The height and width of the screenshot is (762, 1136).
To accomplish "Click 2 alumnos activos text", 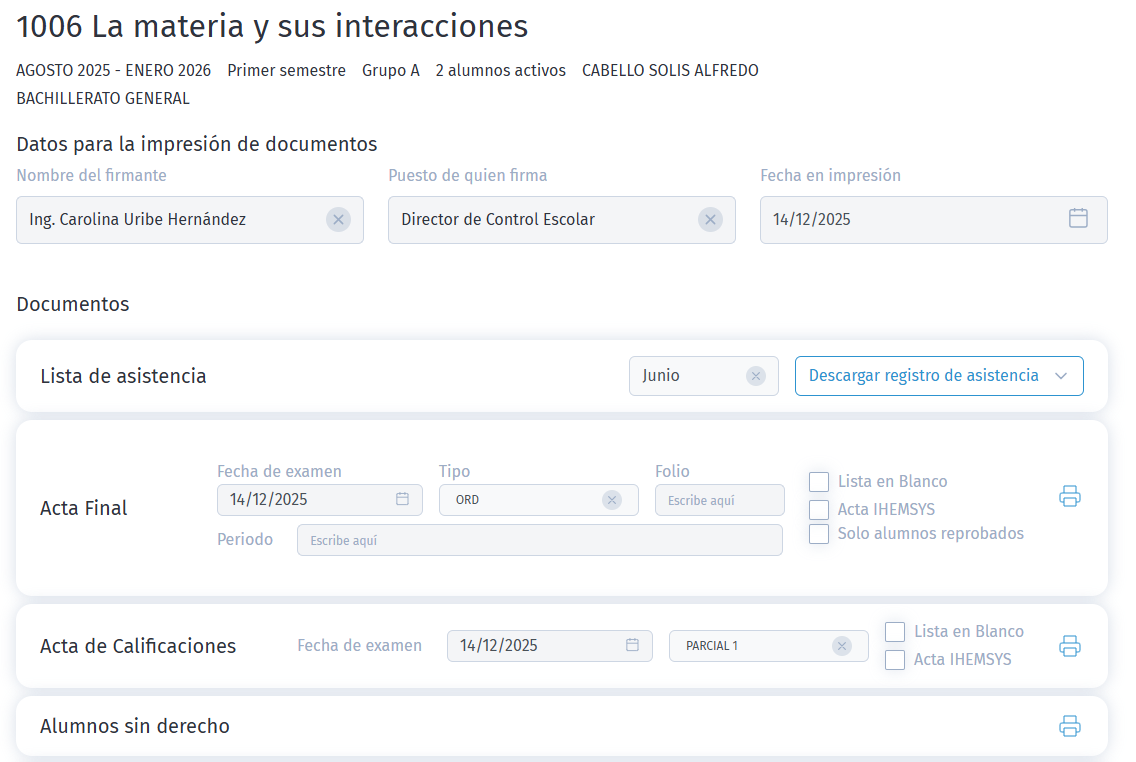I will pyautogui.click(x=501, y=70).
